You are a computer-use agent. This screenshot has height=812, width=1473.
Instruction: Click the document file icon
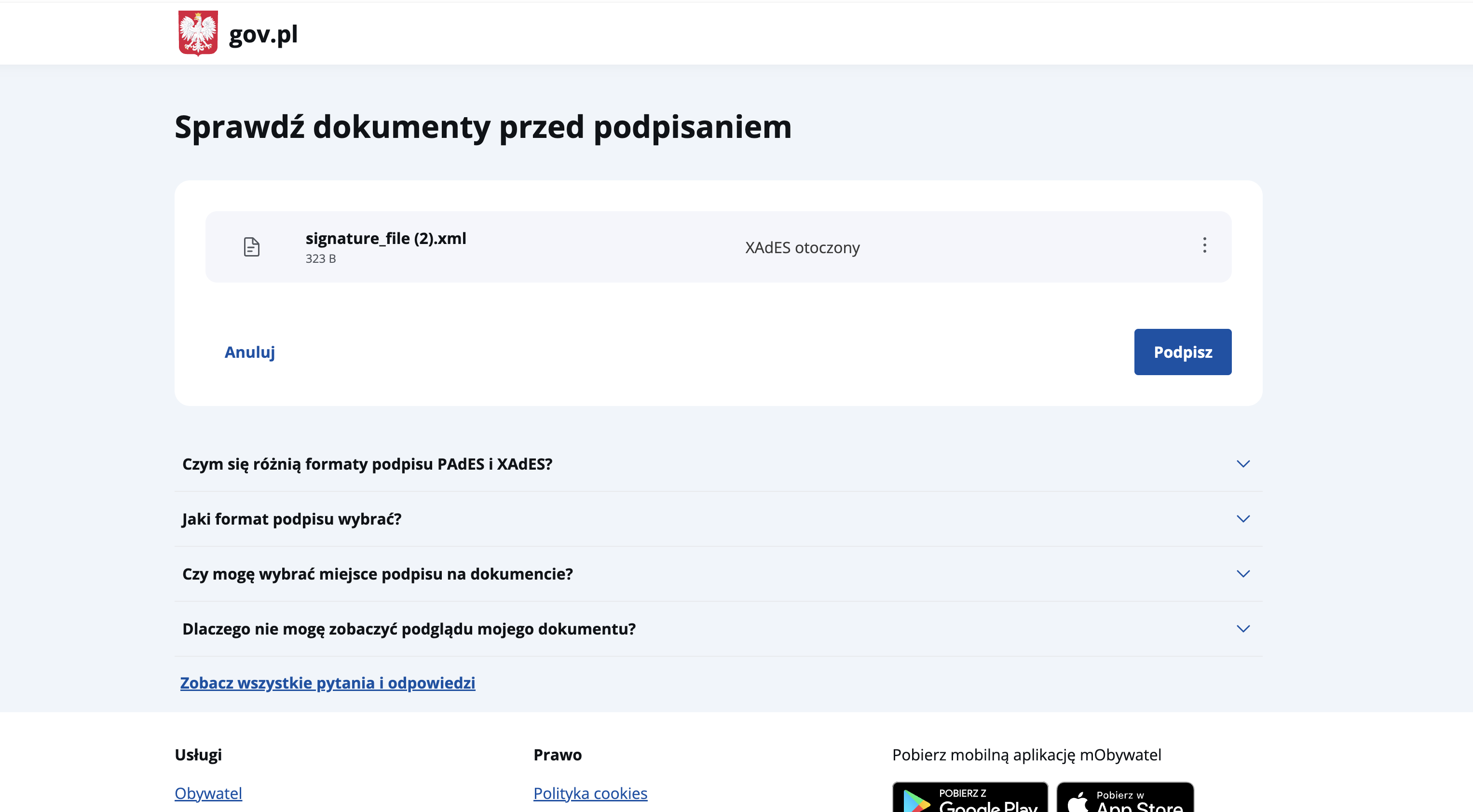pos(252,247)
